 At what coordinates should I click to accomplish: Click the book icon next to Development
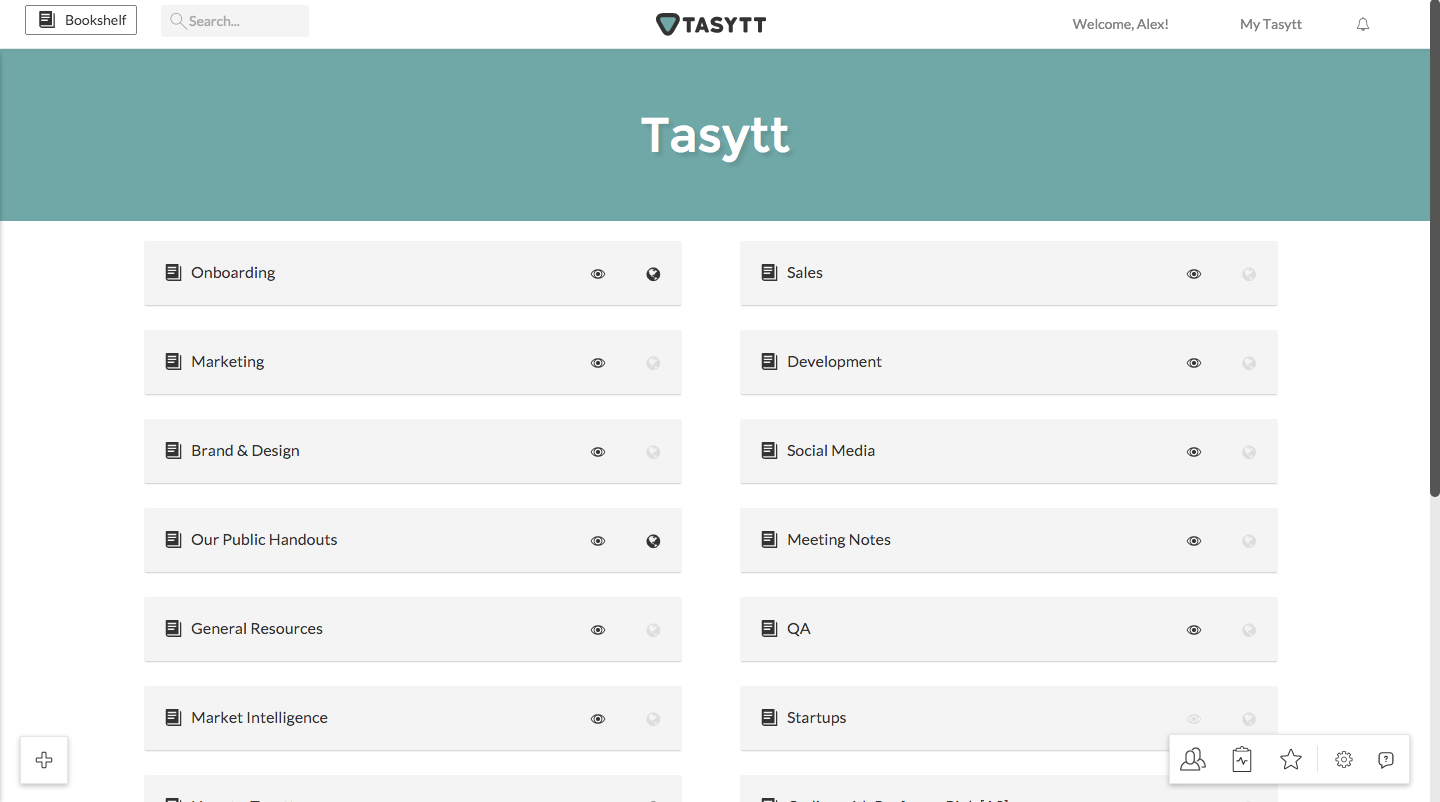[x=769, y=361]
